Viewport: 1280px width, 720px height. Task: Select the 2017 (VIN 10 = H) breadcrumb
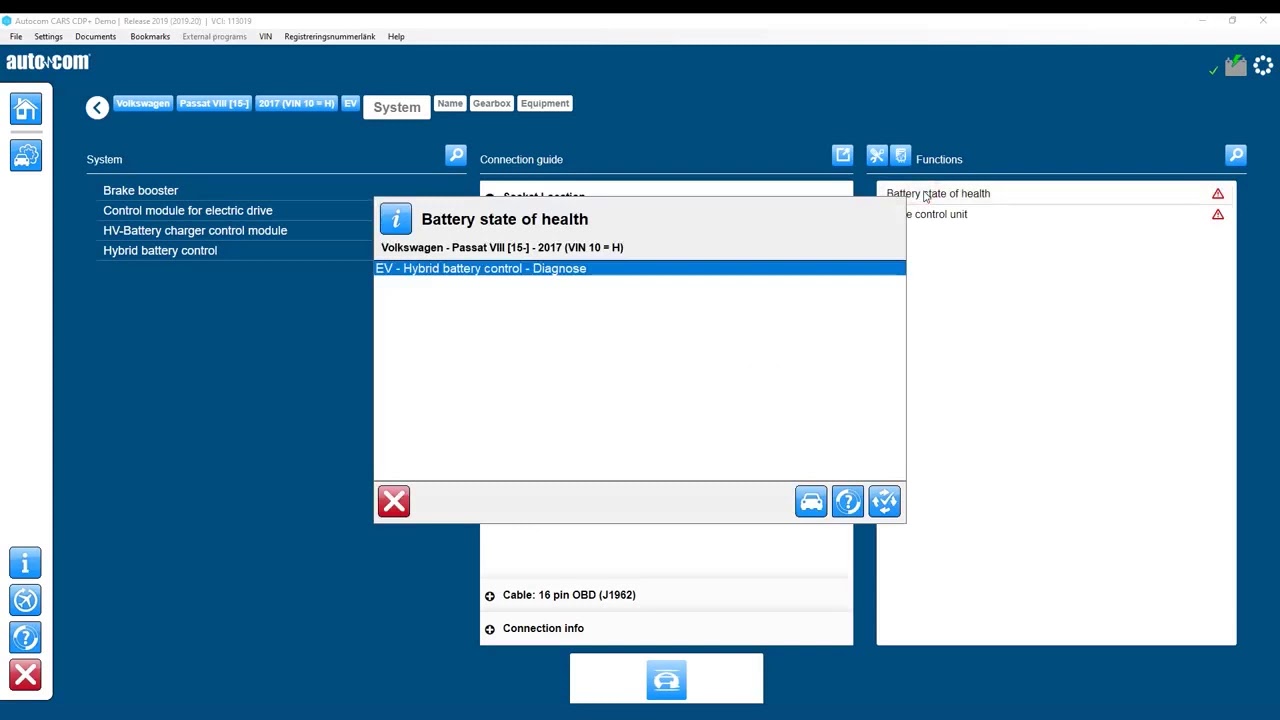coord(296,103)
